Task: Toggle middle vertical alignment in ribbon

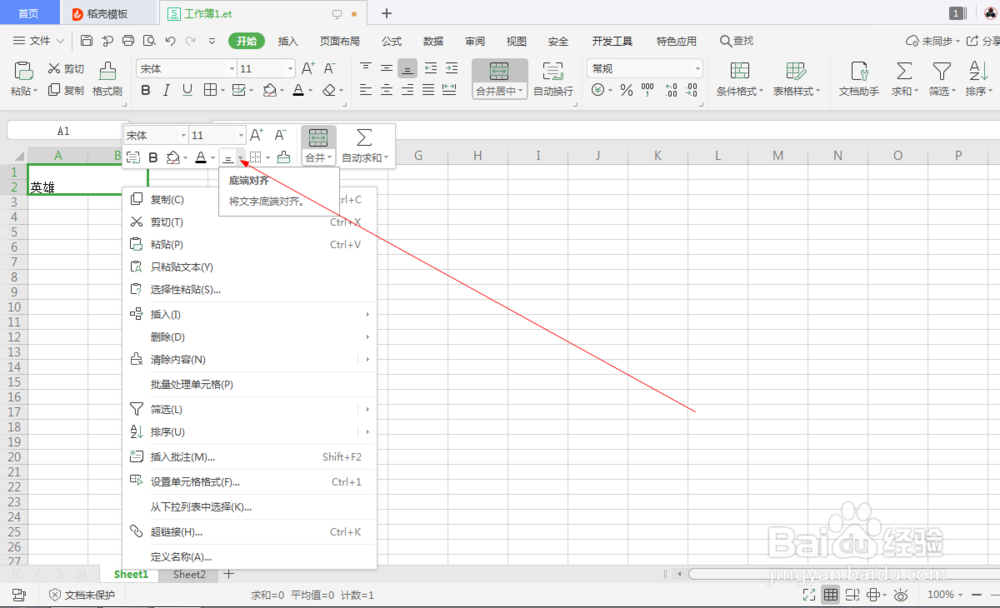Action: (386, 68)
